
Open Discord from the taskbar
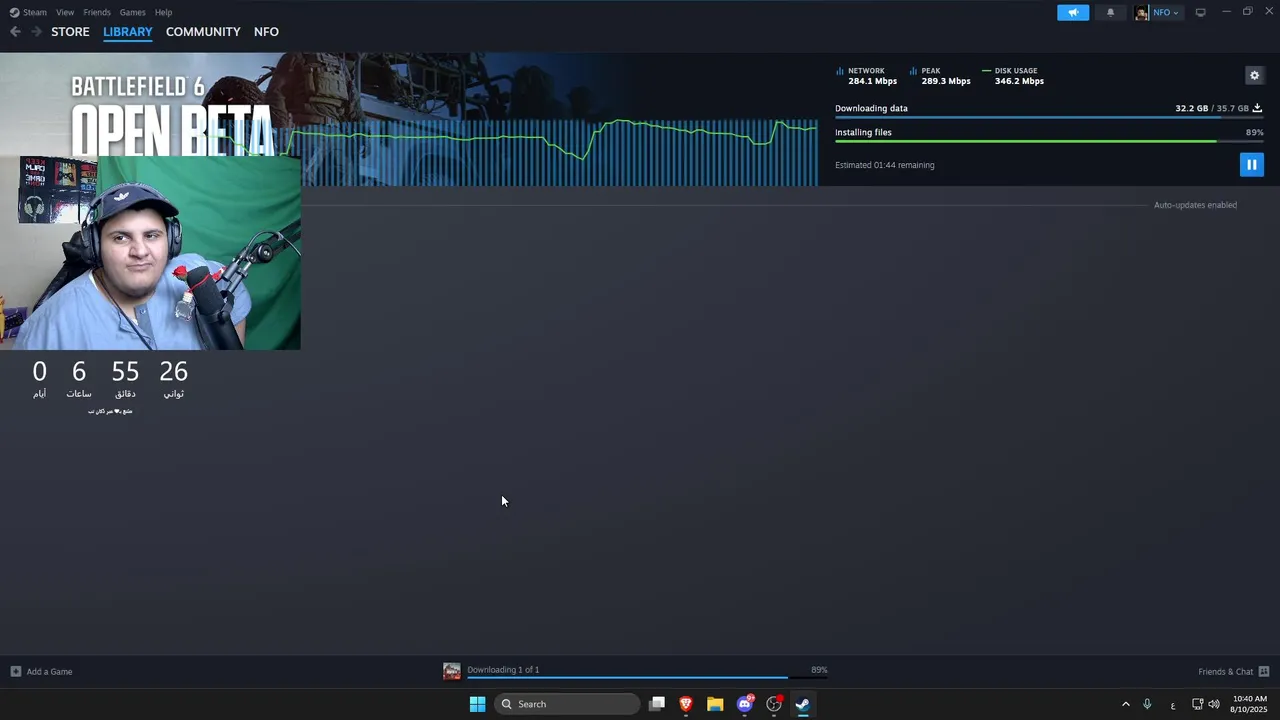pos(744,704)
